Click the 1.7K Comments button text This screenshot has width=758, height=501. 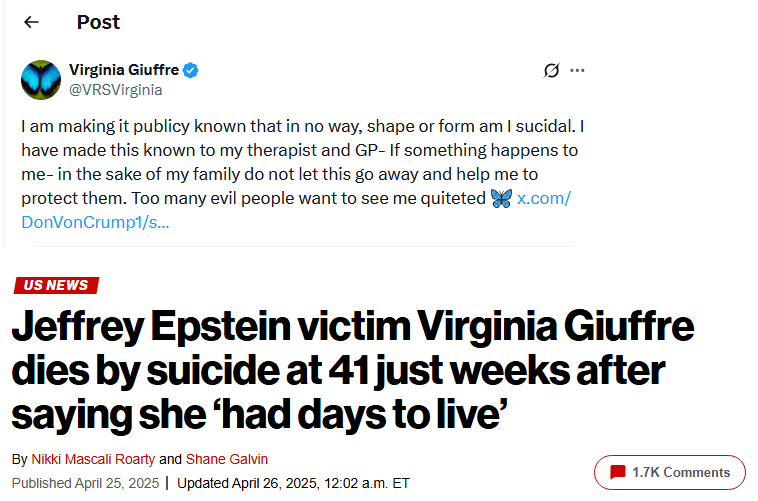pos(680,472)
